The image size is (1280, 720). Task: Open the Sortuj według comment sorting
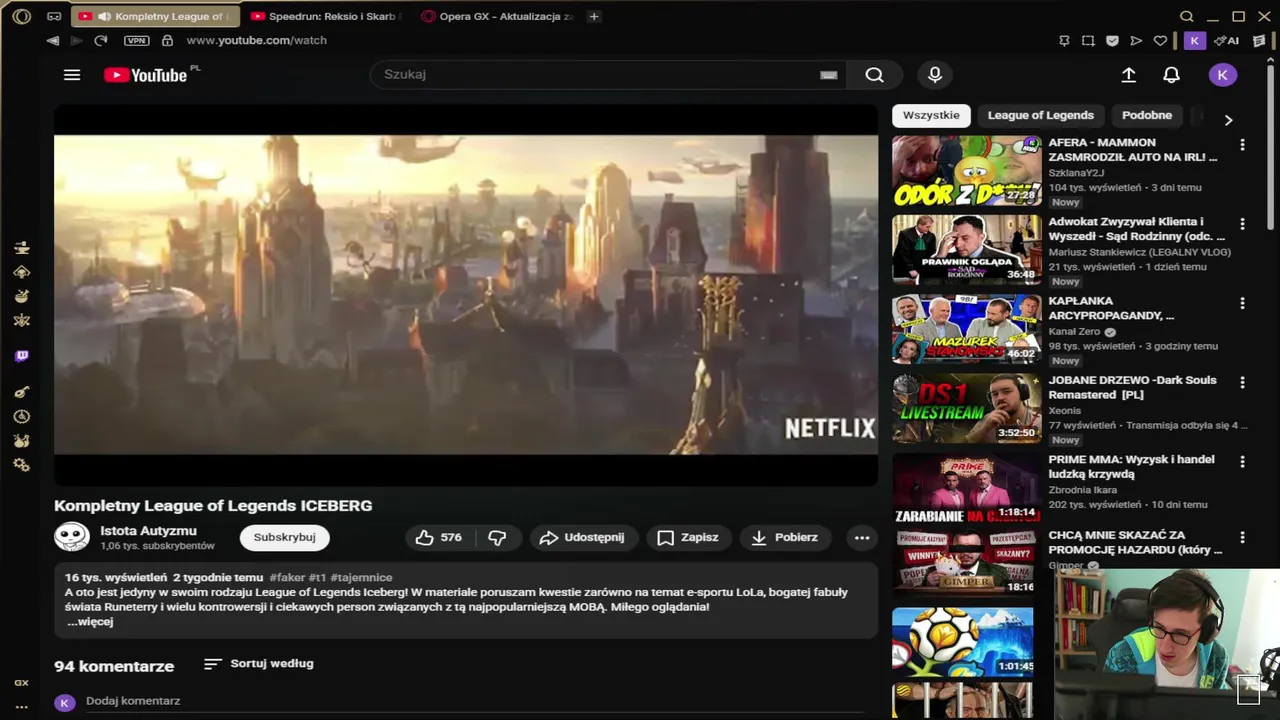tap(258, 664)
